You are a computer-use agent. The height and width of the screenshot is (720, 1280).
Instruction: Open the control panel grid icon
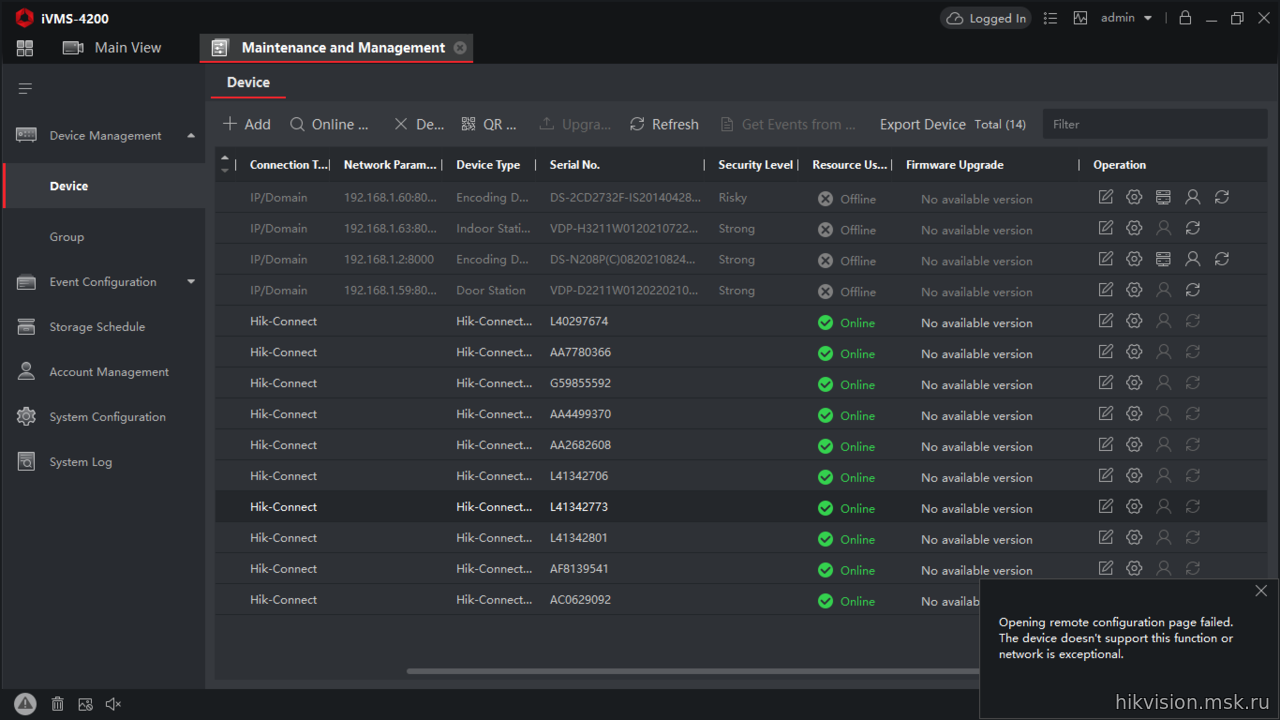coord(25,48)
